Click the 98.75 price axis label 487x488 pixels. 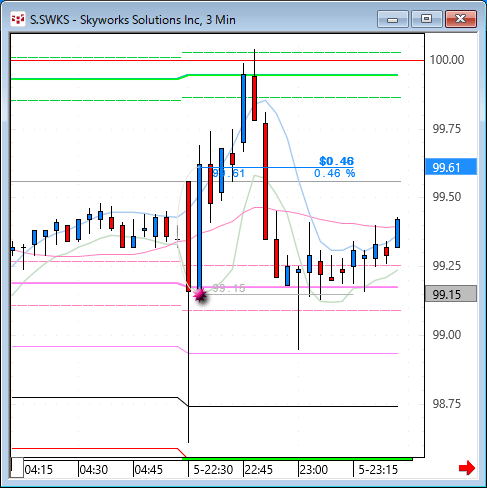(447, 404)
